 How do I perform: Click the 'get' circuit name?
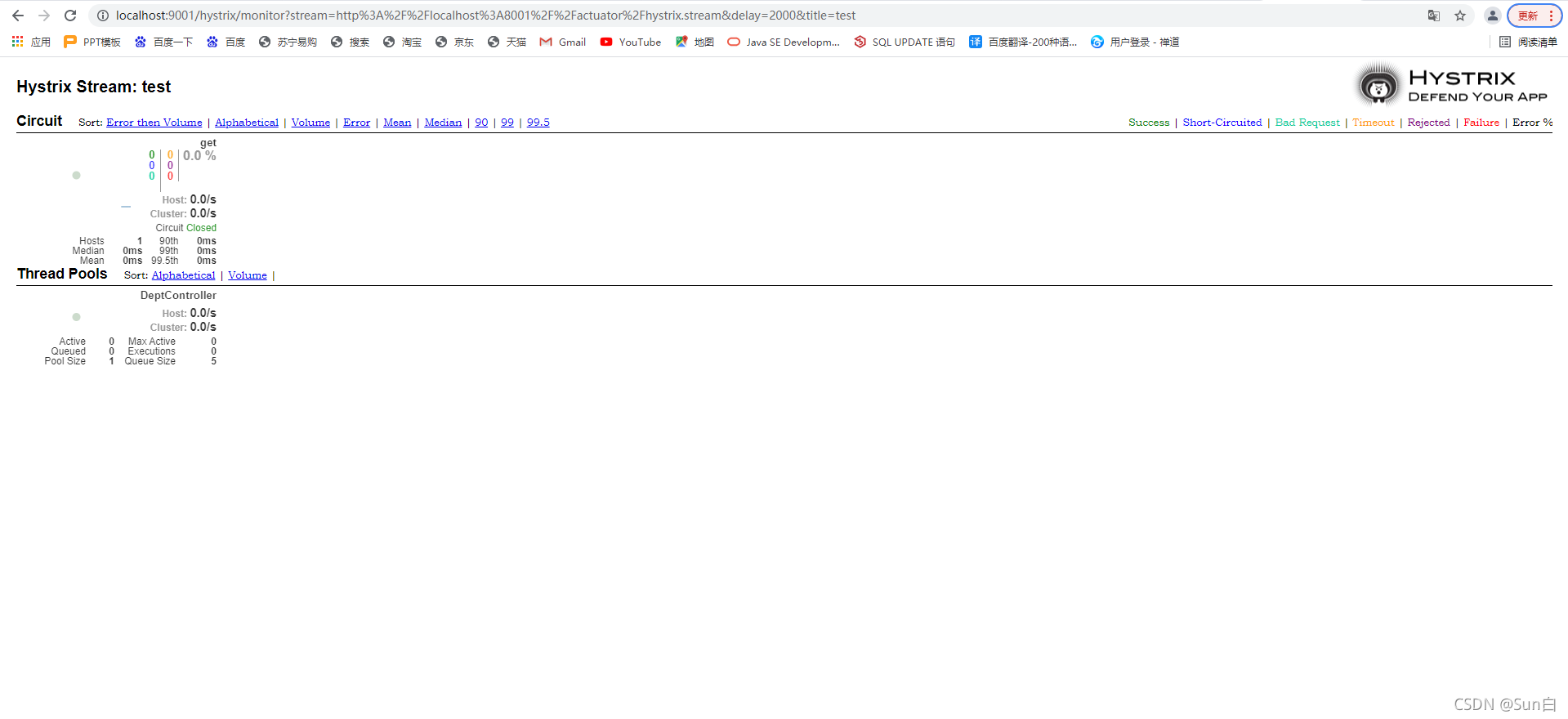tap(208, 143)
